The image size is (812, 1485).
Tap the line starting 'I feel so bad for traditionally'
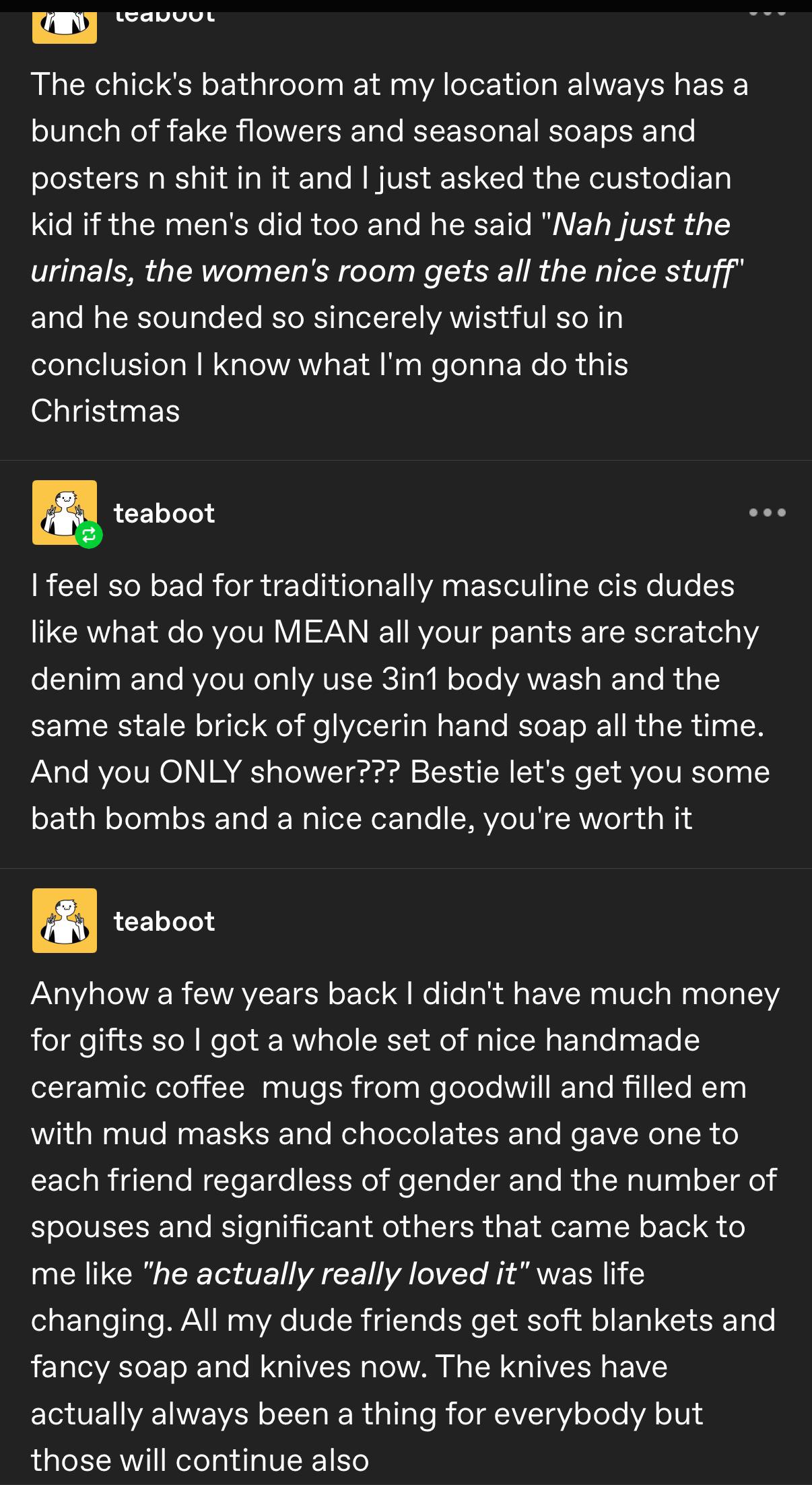[382, 585]
